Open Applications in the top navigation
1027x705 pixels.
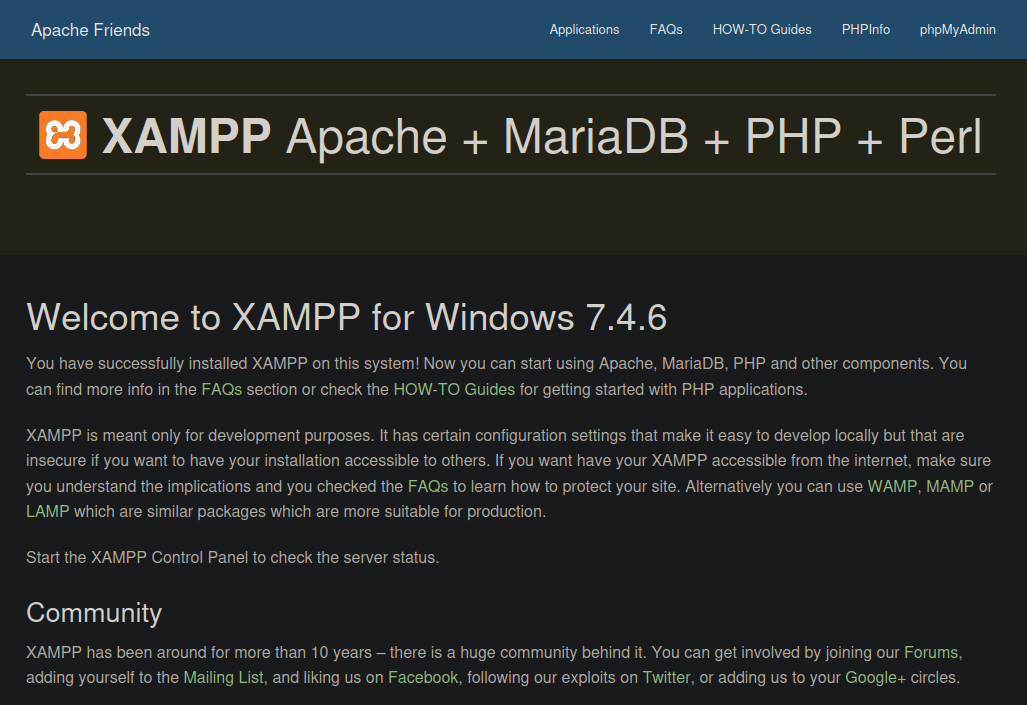pos(584,30)
